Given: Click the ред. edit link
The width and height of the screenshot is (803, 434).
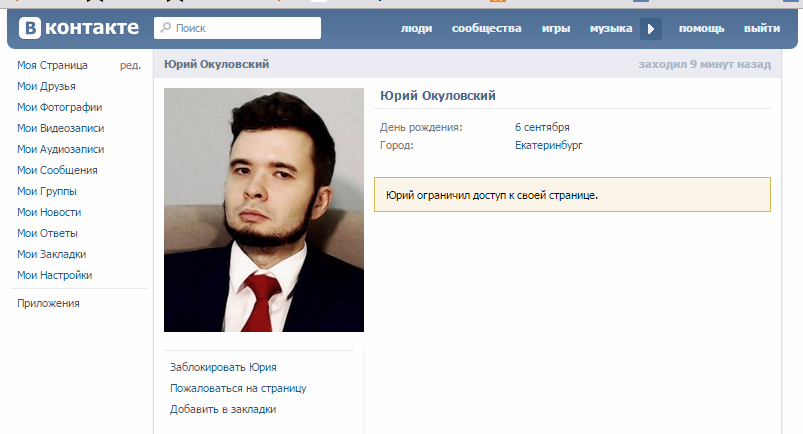Looking at the screenshot, I should (131, 65).
